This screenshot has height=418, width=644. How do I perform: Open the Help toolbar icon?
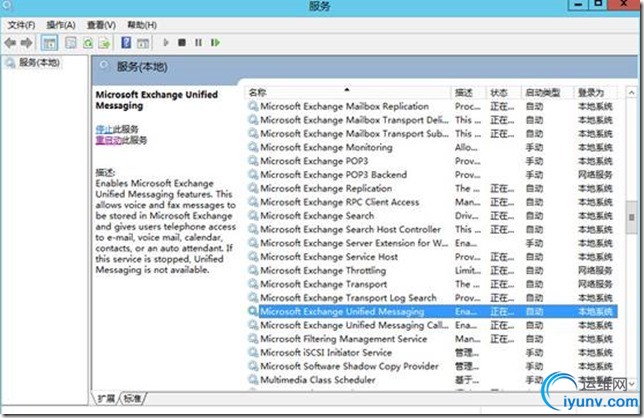(126, 43)
